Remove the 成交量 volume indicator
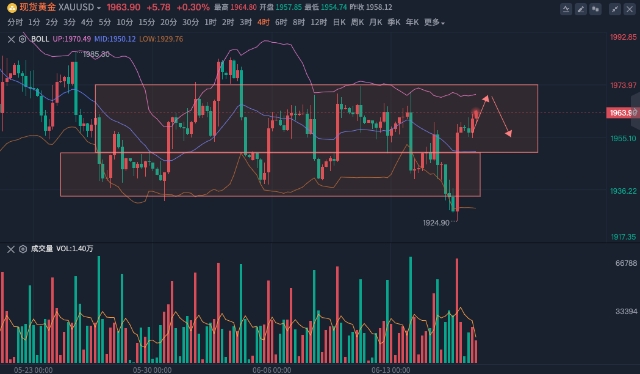Image resolution: width=640 pixels, height=374 pixels. [x=11, y=249]
